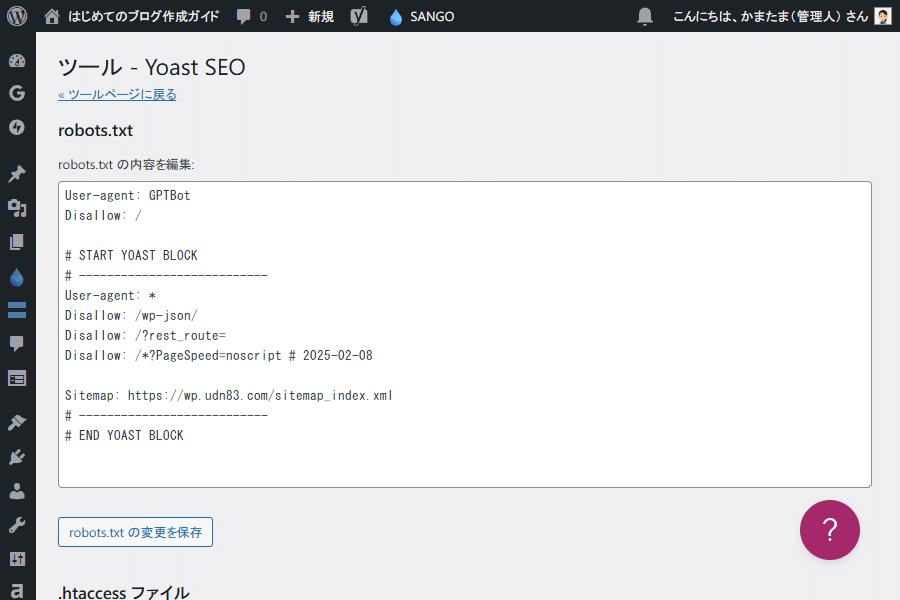
Task: Open comments bubble in admin bar
Action: click(251, 16)
